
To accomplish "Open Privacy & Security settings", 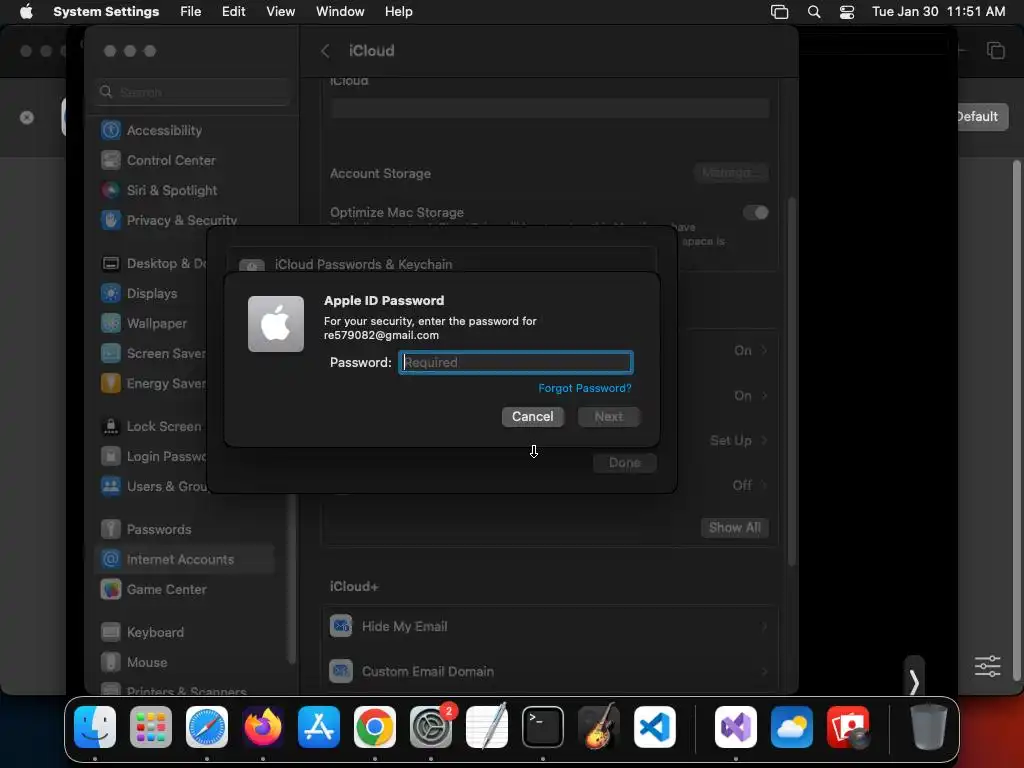I will (x=186, y=219).
